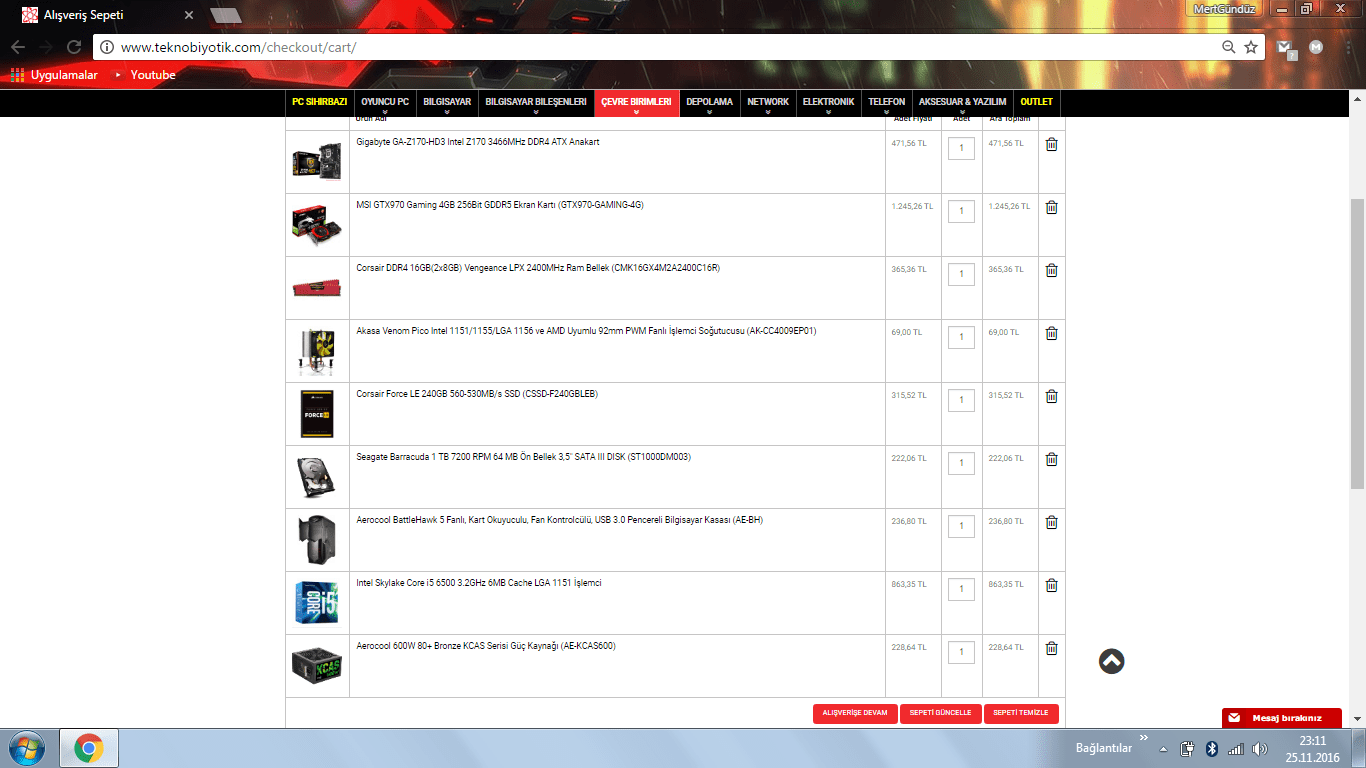This screenshot has height=768, width=1366.
Task: Click trash icon for Aerocool 600W power supply
Action: [1051, 648]
